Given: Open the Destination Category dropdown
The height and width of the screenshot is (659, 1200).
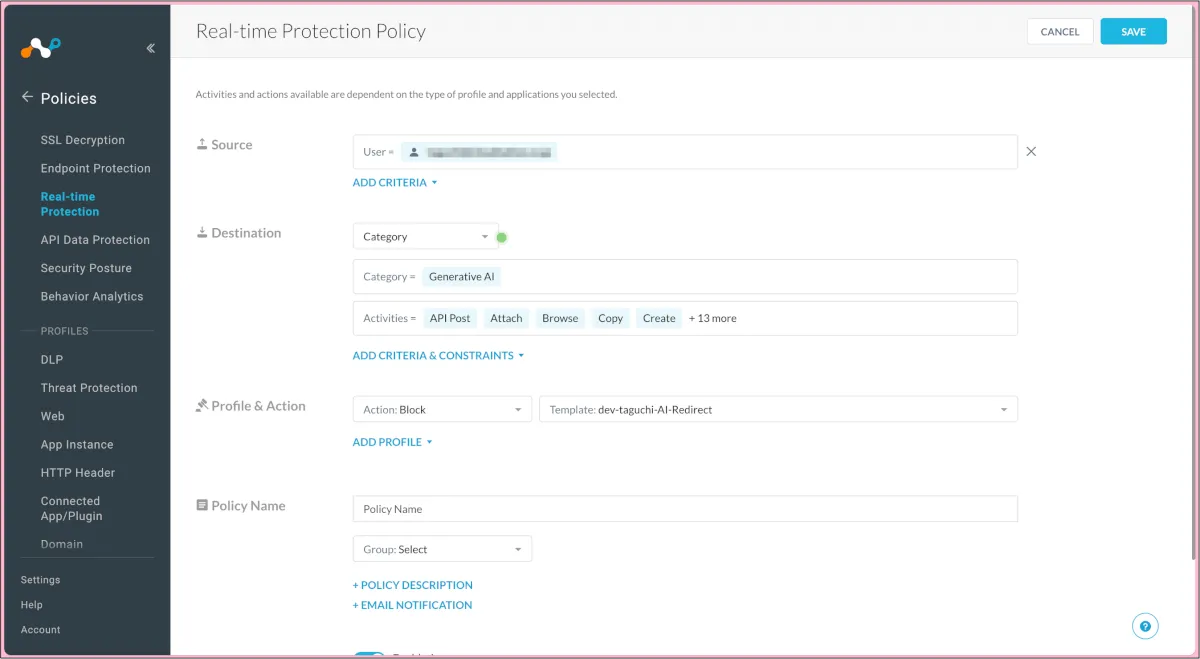Looking at the screenshot, I should pos(425,237).
